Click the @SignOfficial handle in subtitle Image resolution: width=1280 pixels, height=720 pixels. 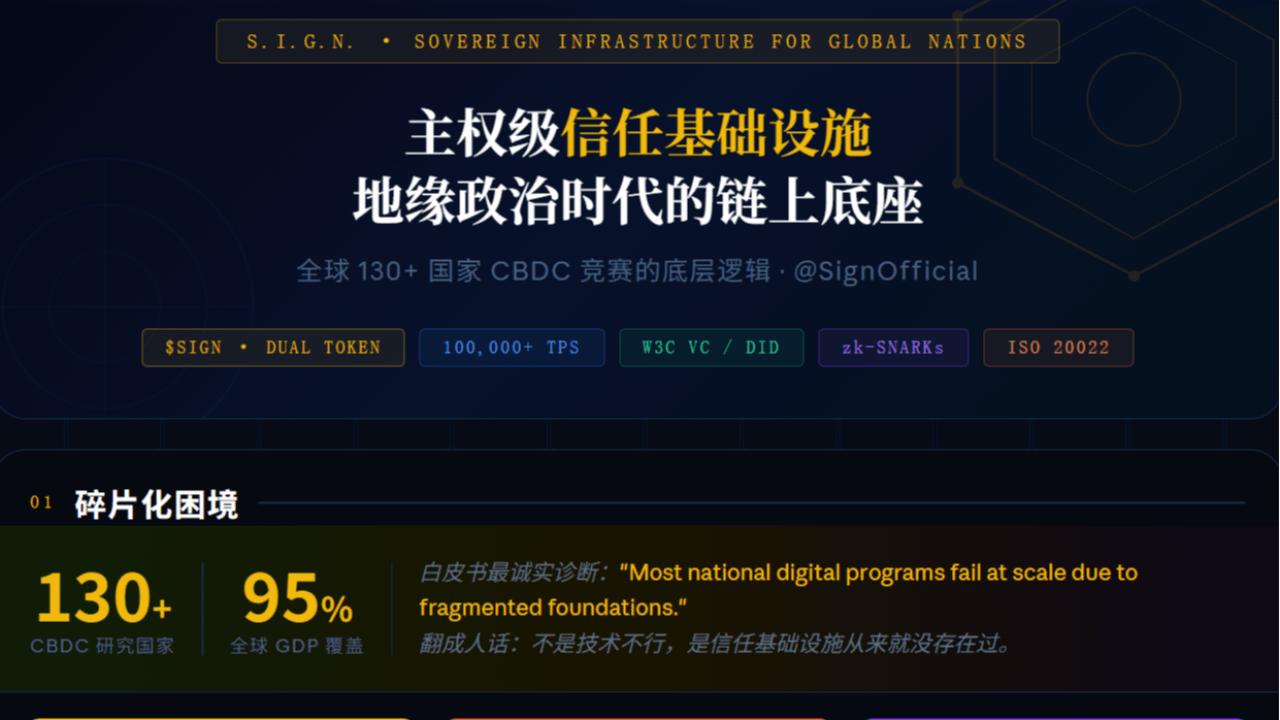pyautogui.click(x=886, y=271)
